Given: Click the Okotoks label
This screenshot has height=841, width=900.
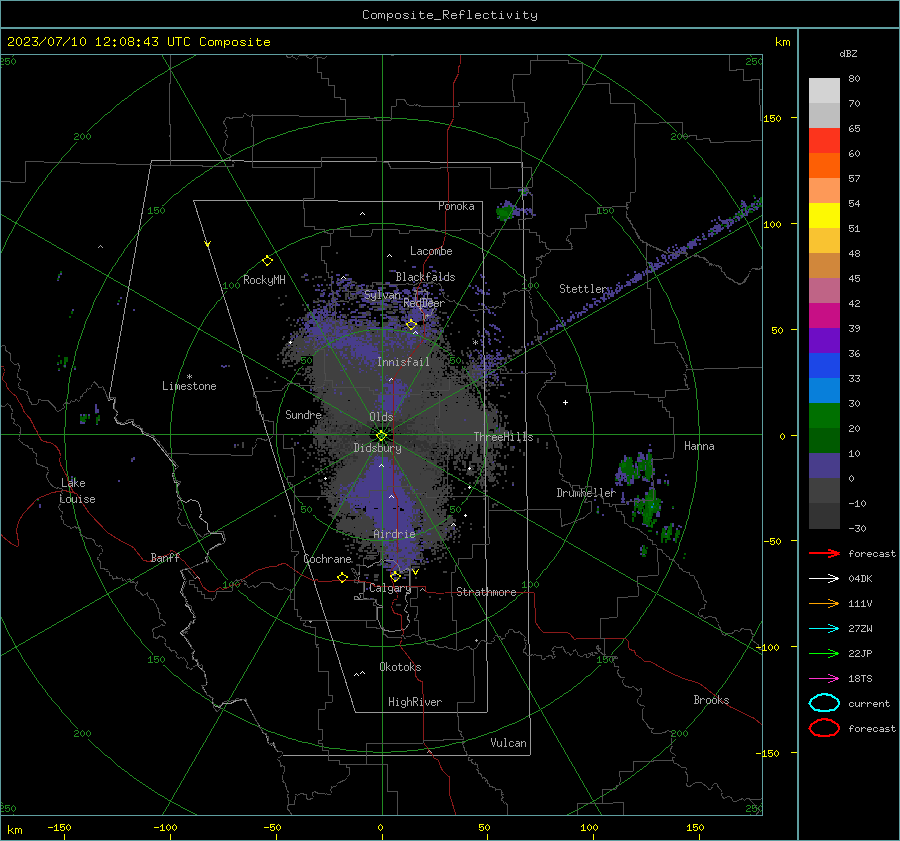Looking at the screenshot, I should tap(400, 667).
